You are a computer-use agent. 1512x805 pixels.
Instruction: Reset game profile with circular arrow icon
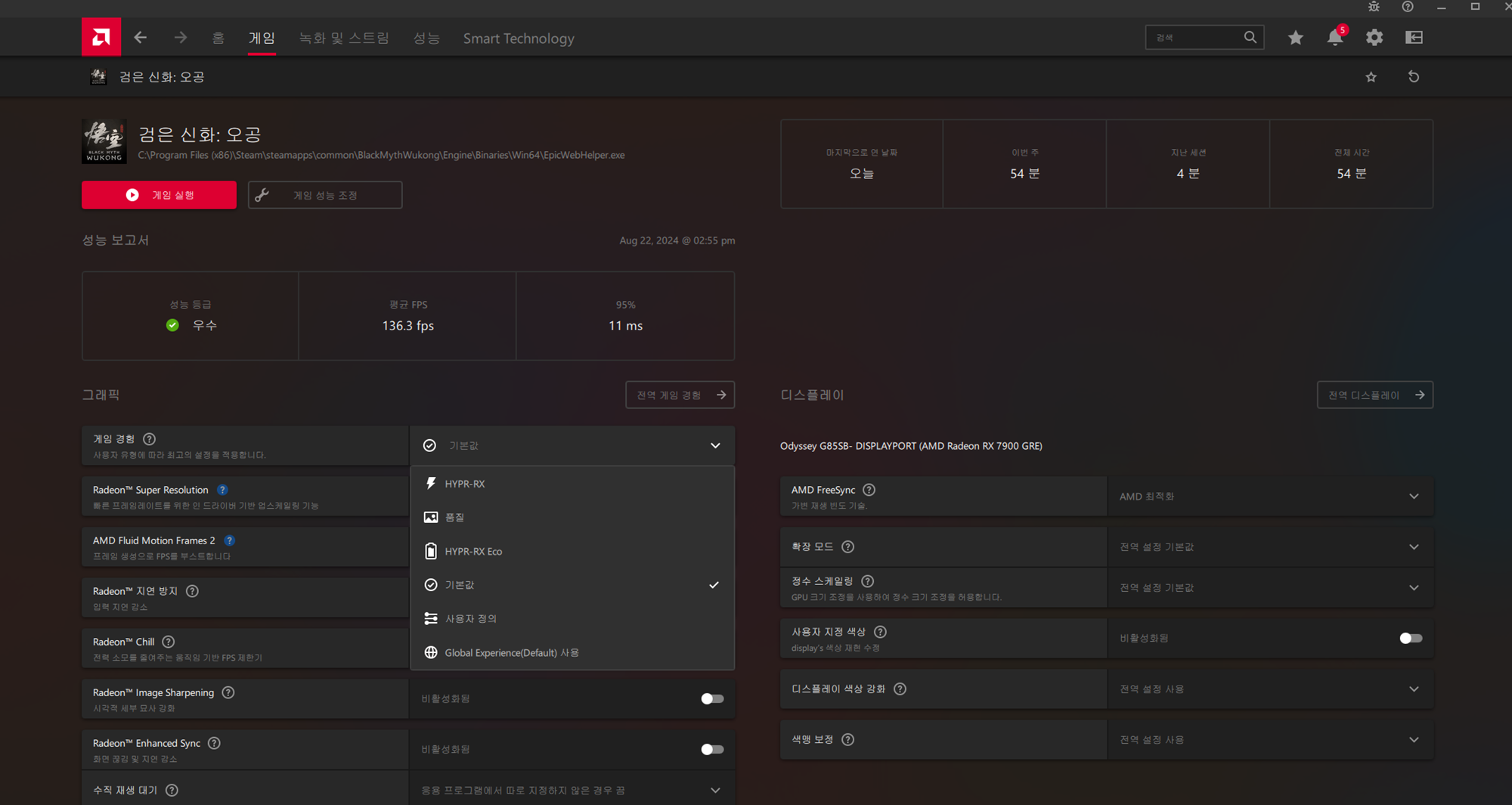(1413, 77)
